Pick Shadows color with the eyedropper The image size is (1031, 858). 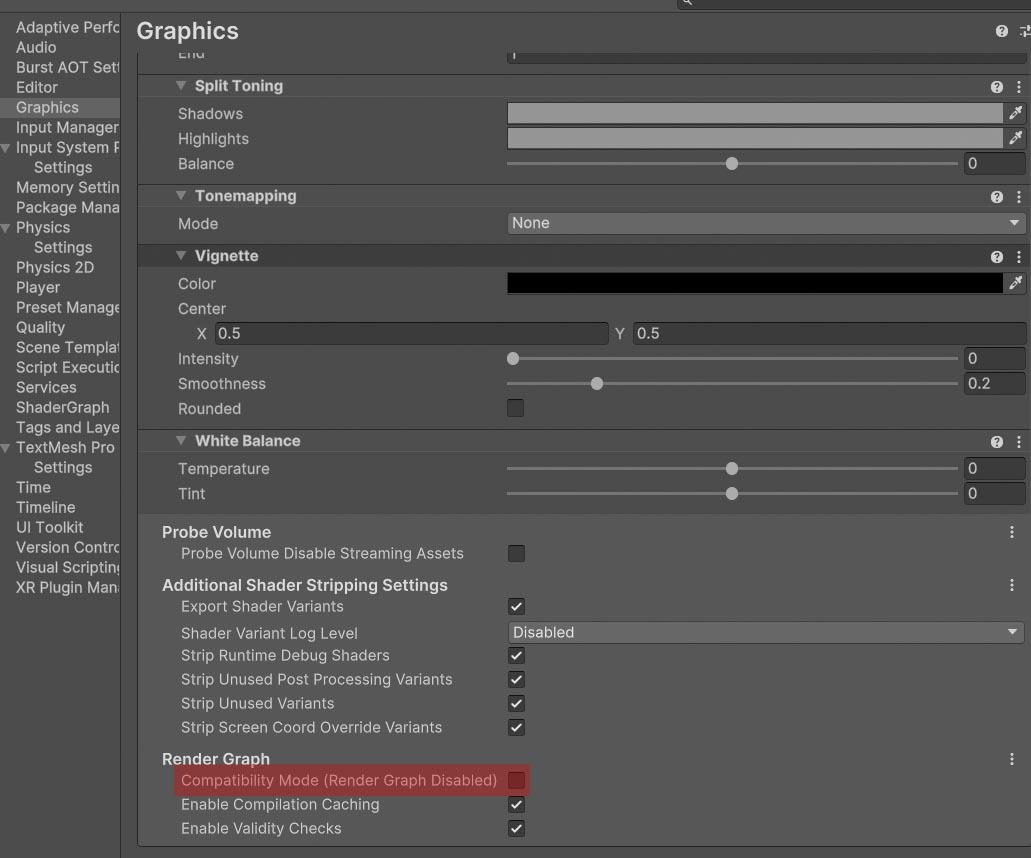tap(1015, 114)
